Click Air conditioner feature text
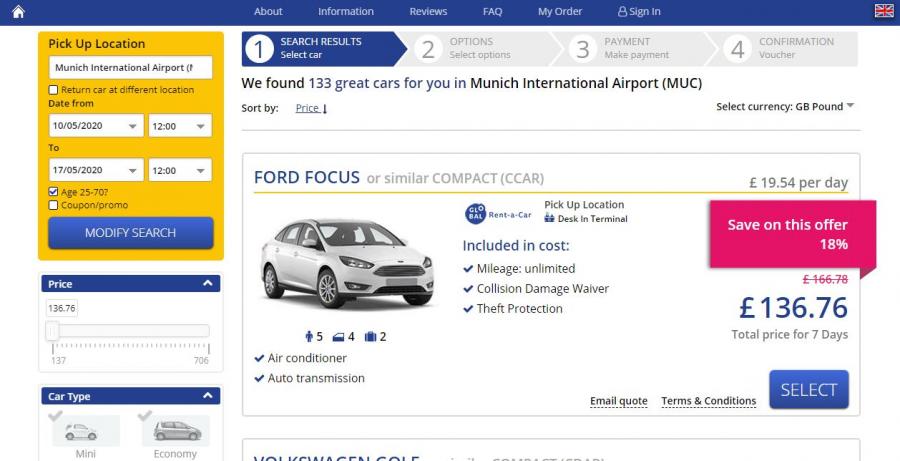 coord(307,358)
